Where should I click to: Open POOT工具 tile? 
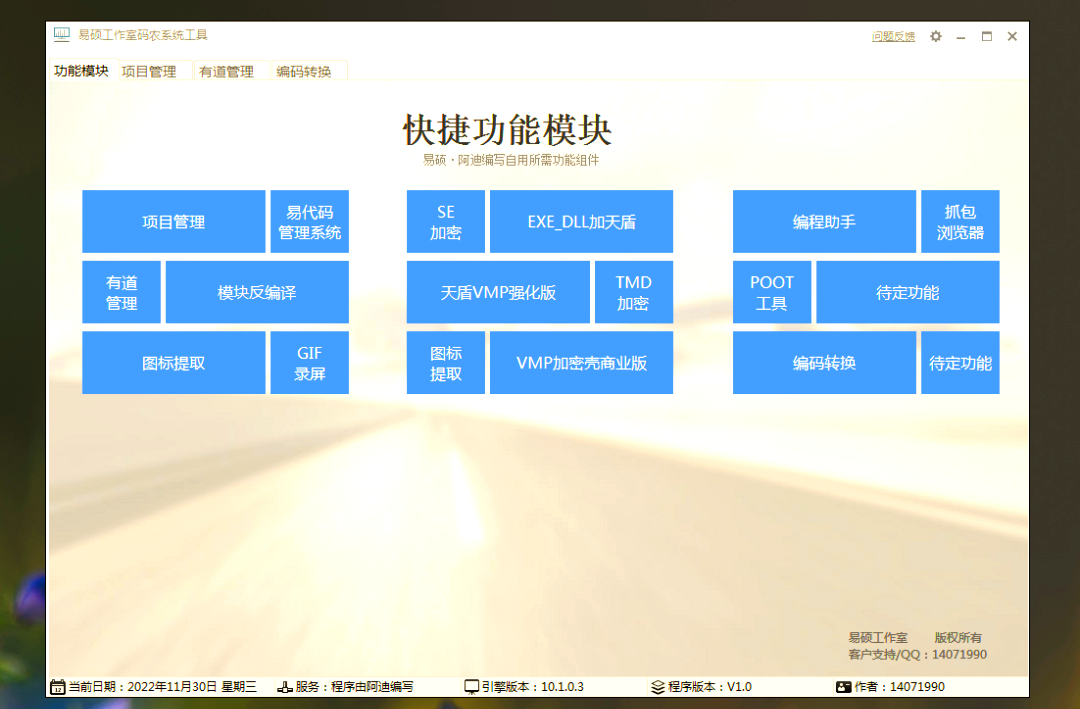click(x=772, y=292)
